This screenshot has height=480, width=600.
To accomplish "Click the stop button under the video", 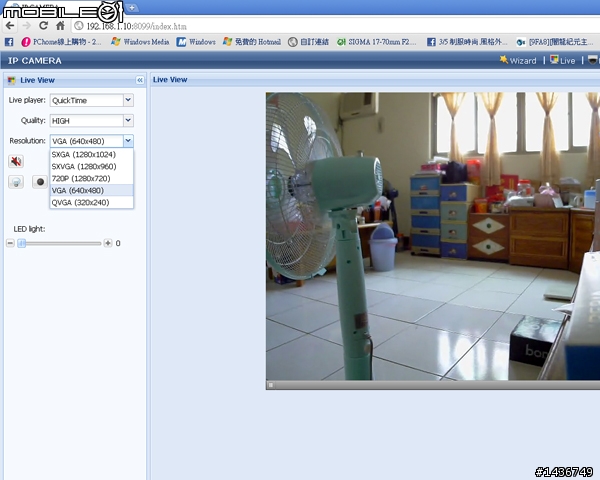I will click(x=271, y=385).
